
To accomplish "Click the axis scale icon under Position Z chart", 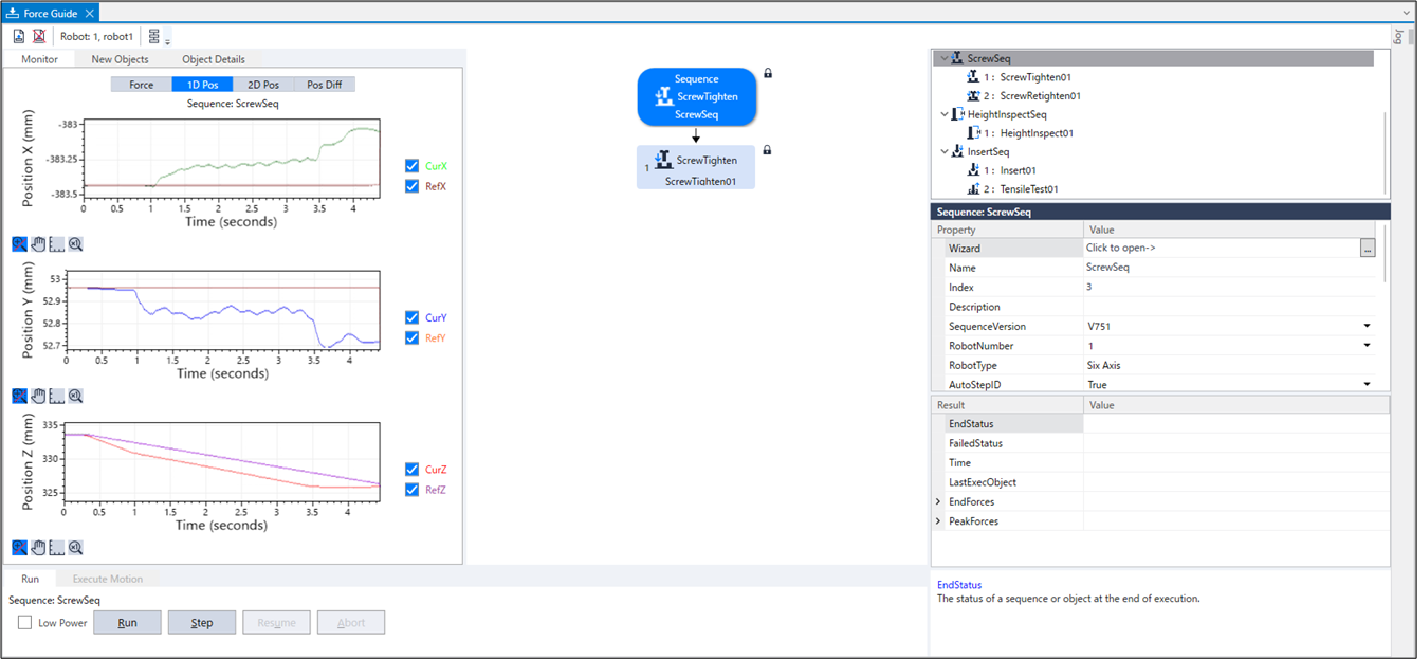I will click(x=57, y=547).
